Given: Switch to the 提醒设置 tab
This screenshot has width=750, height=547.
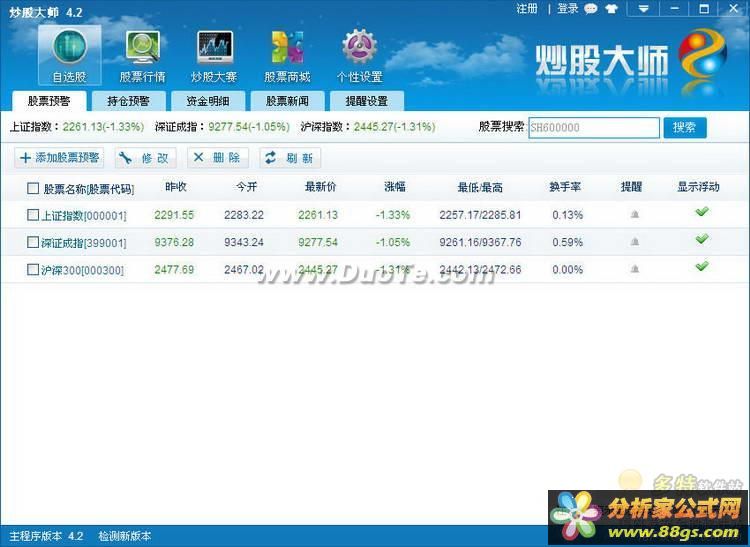Looking at the screenshot, I should (367, 101).
